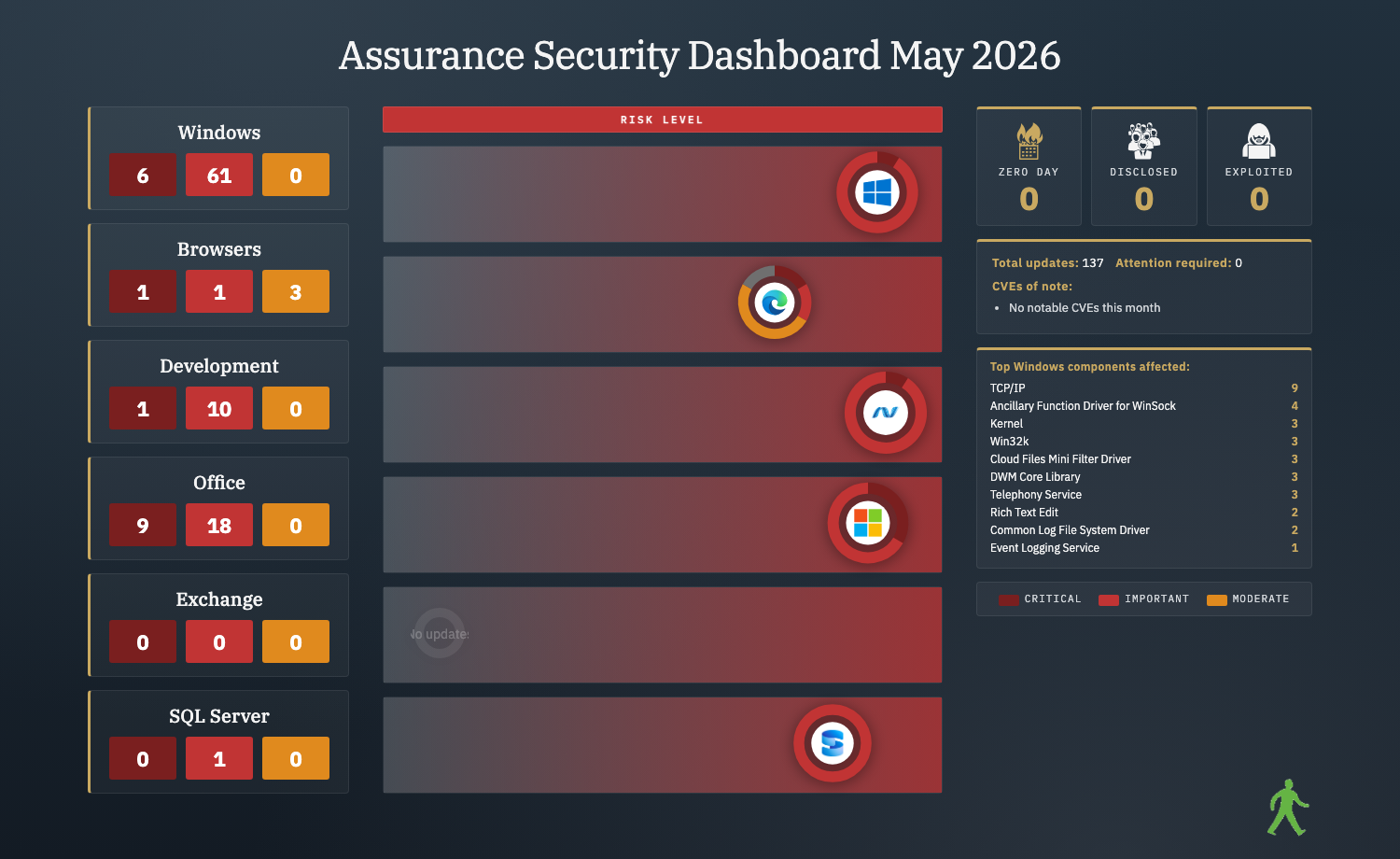
Task: Click SQL Server critical count 0
Action: coord(143,758)
